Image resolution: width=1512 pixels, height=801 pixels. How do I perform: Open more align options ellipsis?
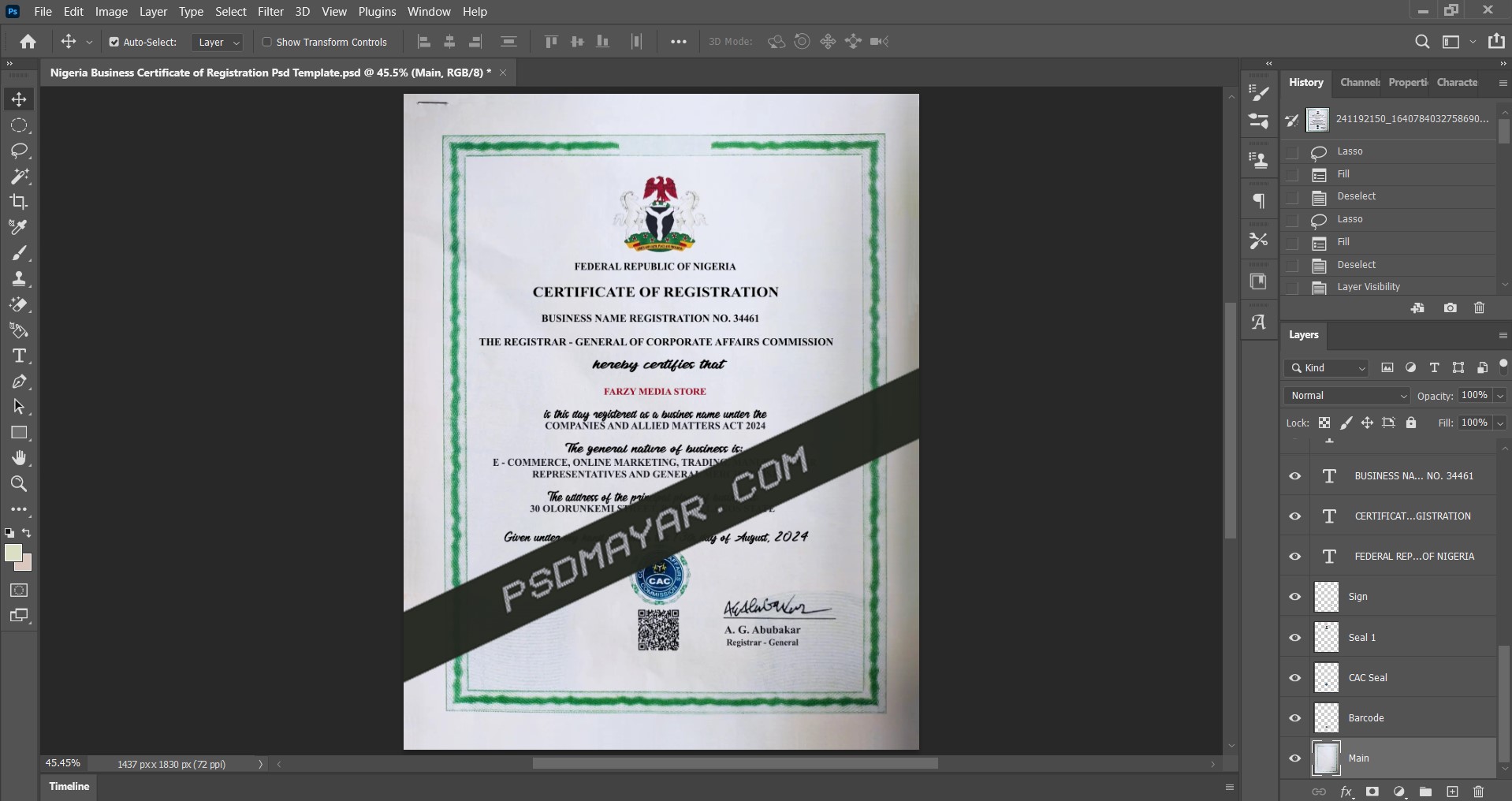(x=678, y=42)
